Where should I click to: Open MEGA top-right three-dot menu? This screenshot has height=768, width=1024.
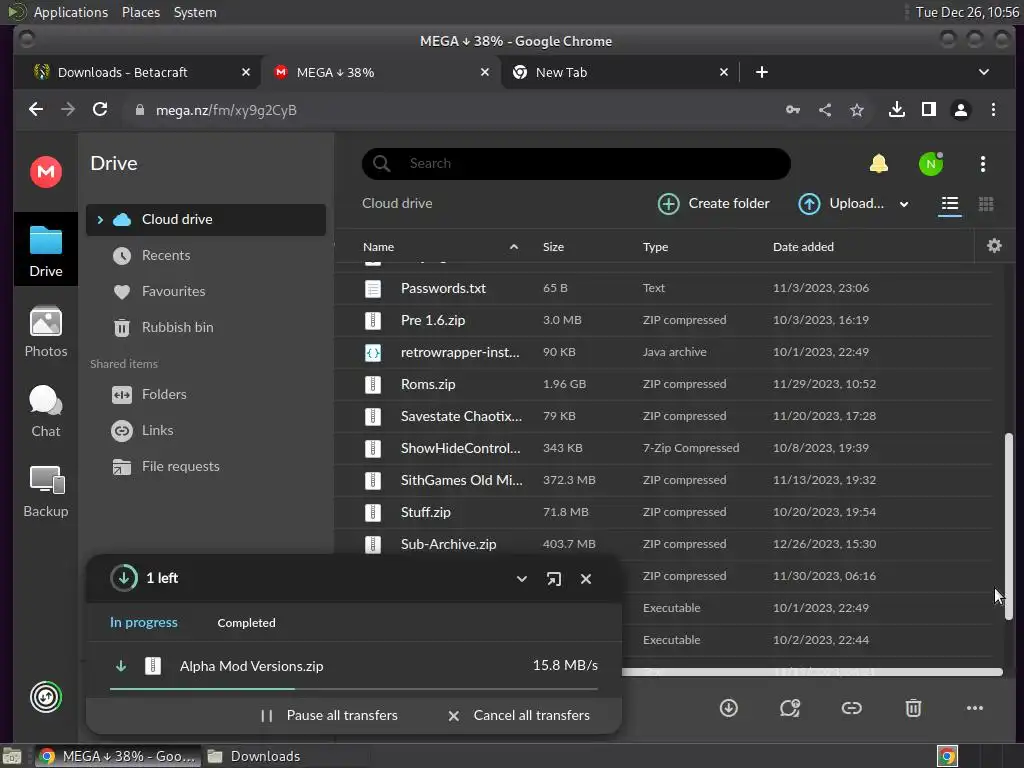pyautogui.click(x=983, y=164)
